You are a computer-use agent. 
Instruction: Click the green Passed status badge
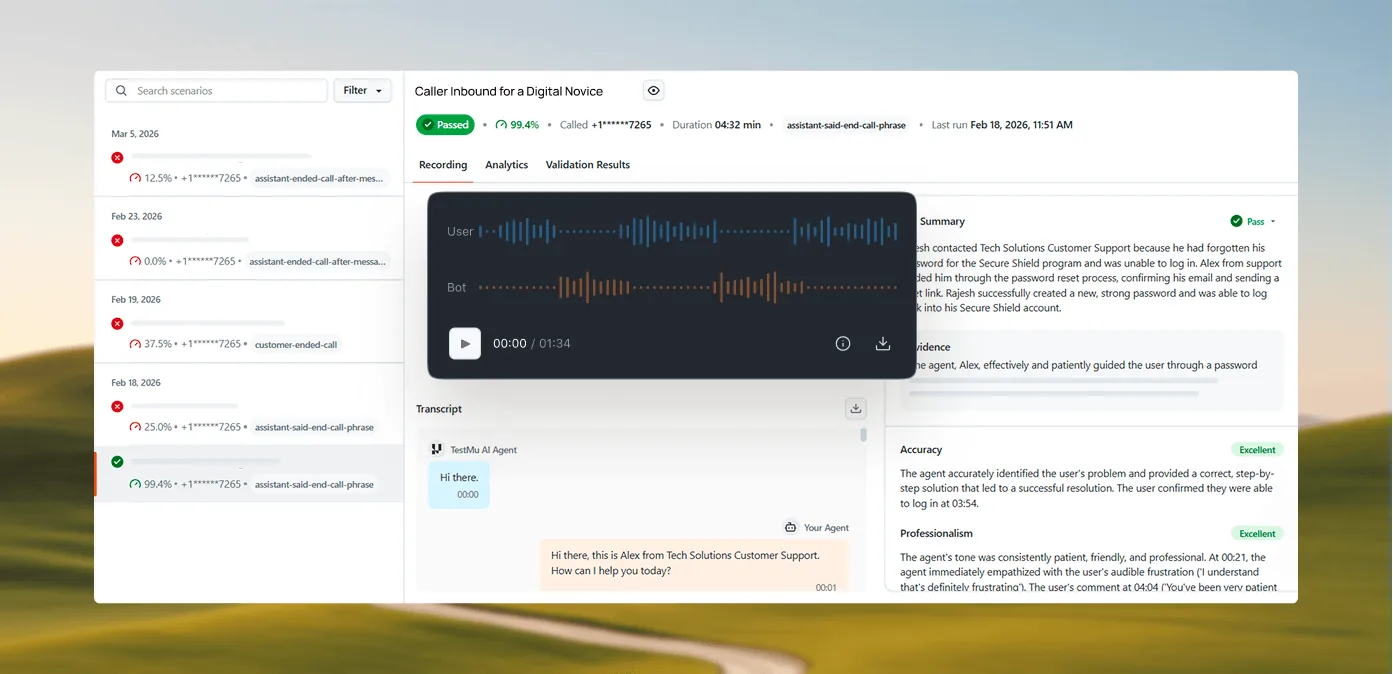pyautogui.click(x=445, y=125)
